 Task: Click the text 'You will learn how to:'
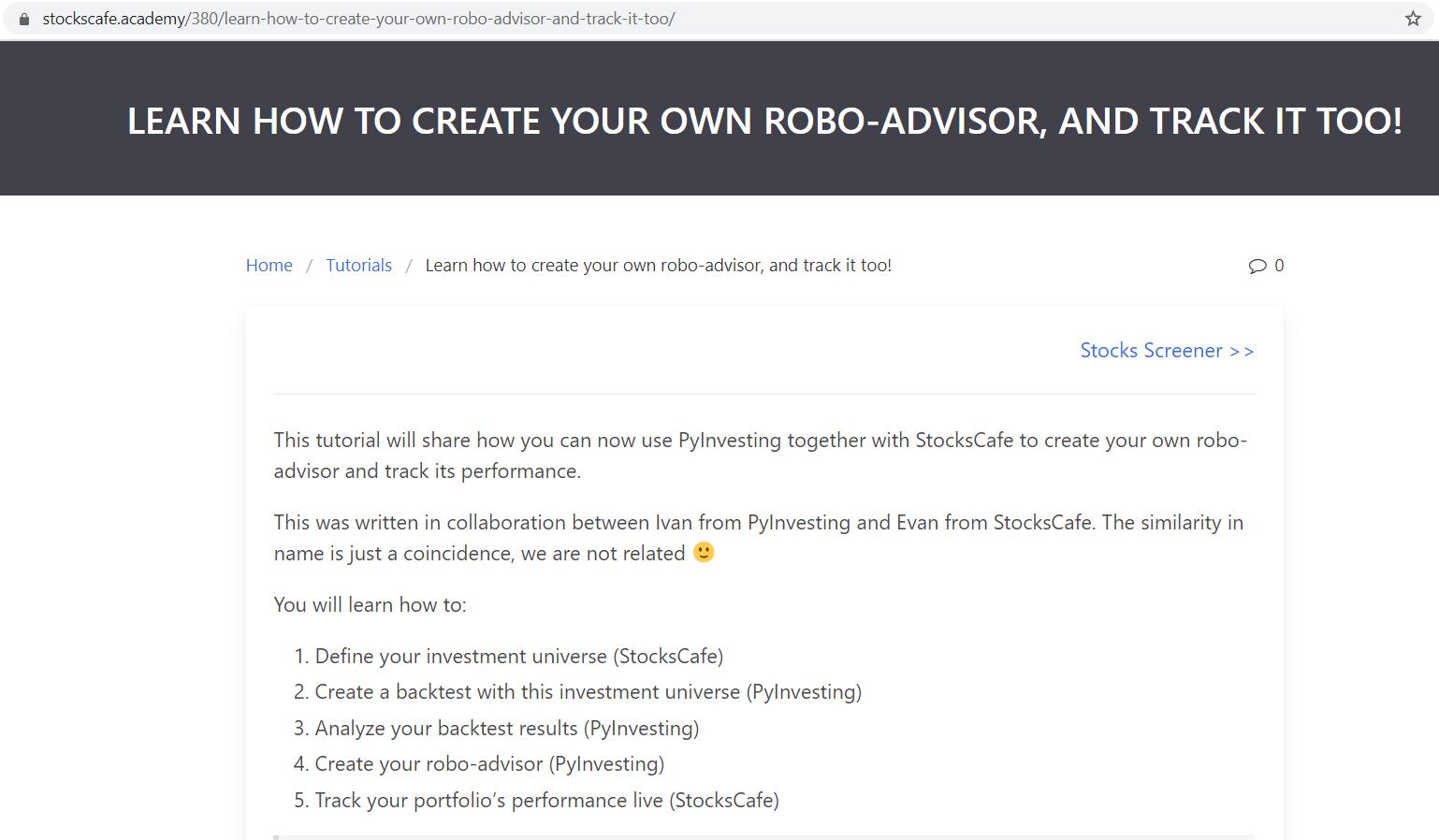(x=370, y=604)
